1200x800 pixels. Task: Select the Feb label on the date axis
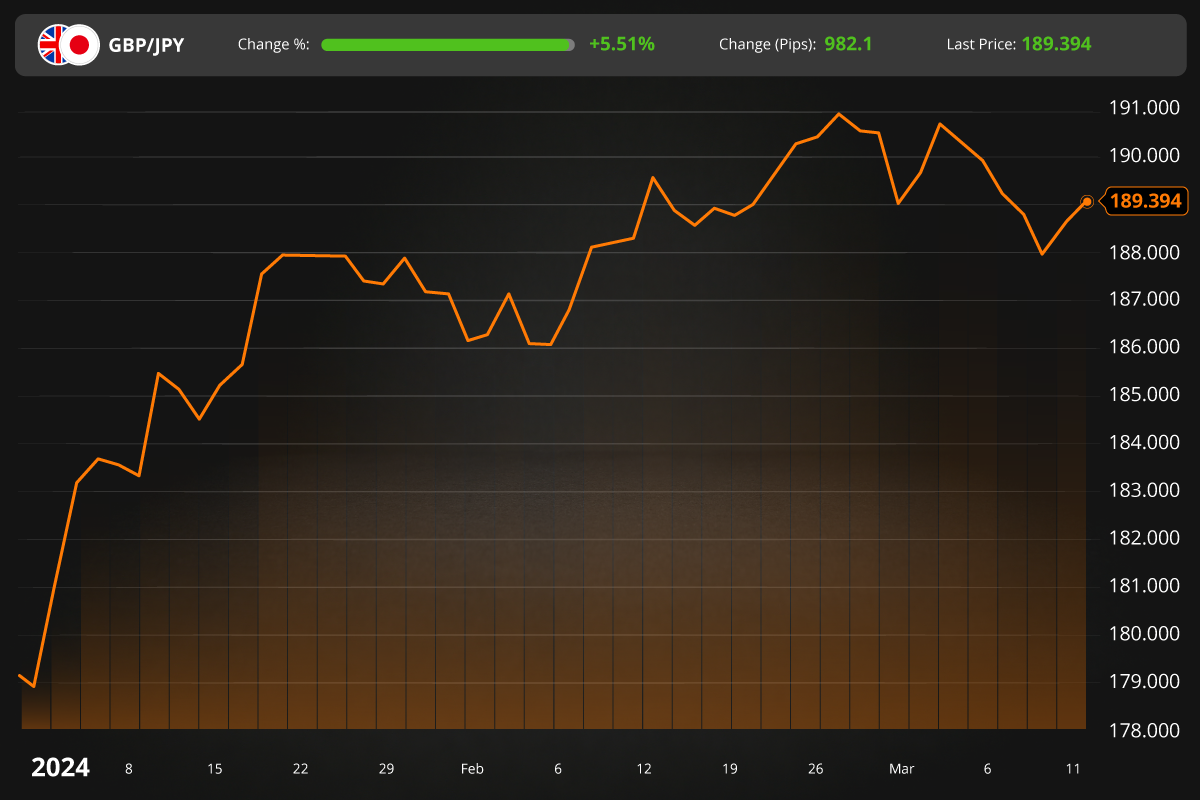point(472,769)
